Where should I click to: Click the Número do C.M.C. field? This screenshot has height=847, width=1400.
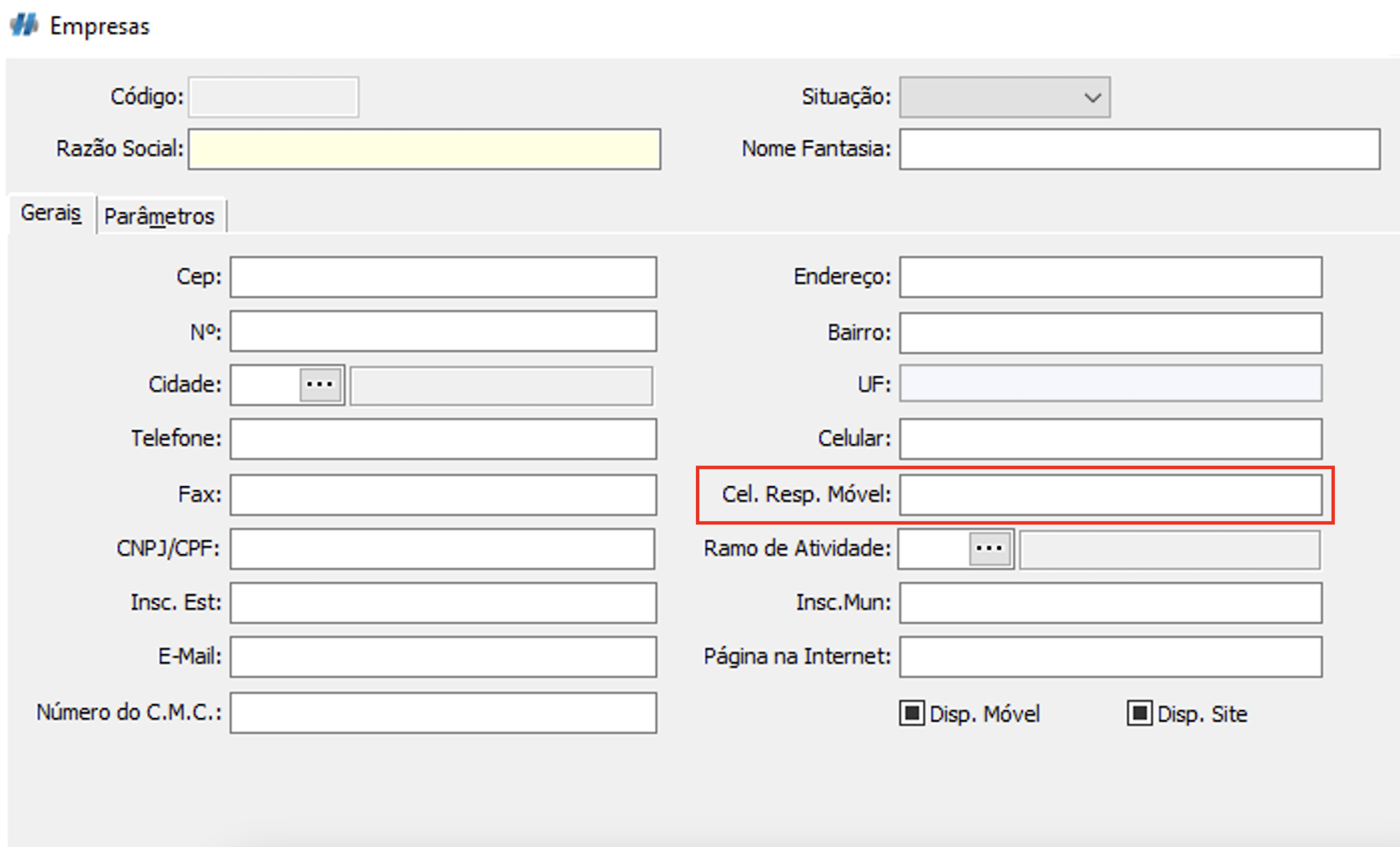click(443, 712)
